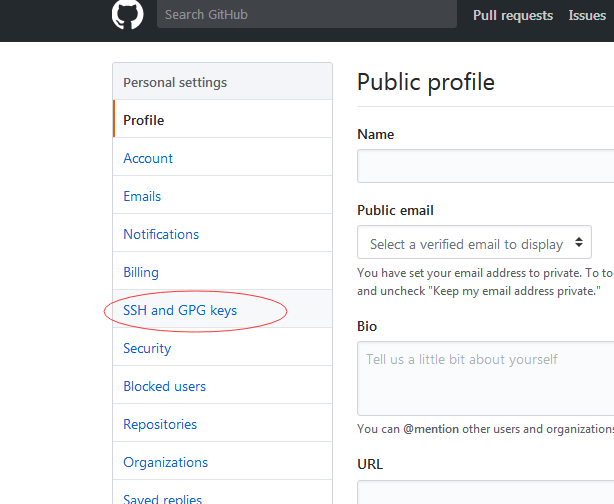Click into the Bio text area
614x504 pixels.
coord(485,377)
